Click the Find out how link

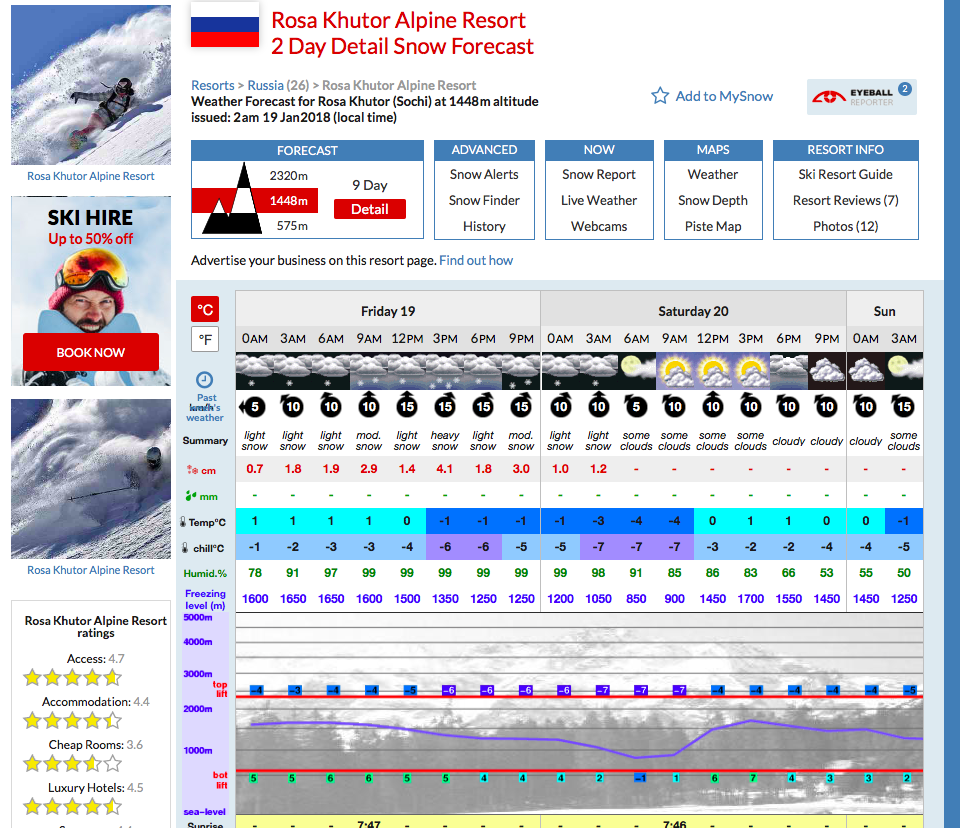[476, 260]
